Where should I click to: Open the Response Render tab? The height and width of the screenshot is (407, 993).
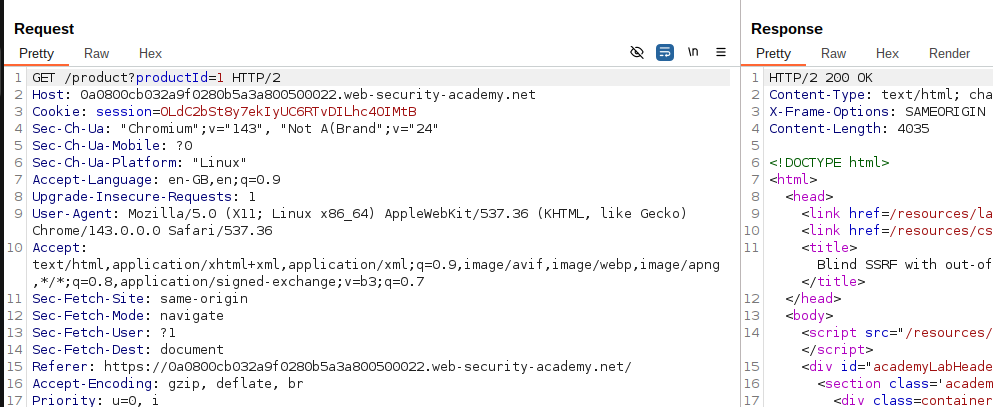pos(949,54)
